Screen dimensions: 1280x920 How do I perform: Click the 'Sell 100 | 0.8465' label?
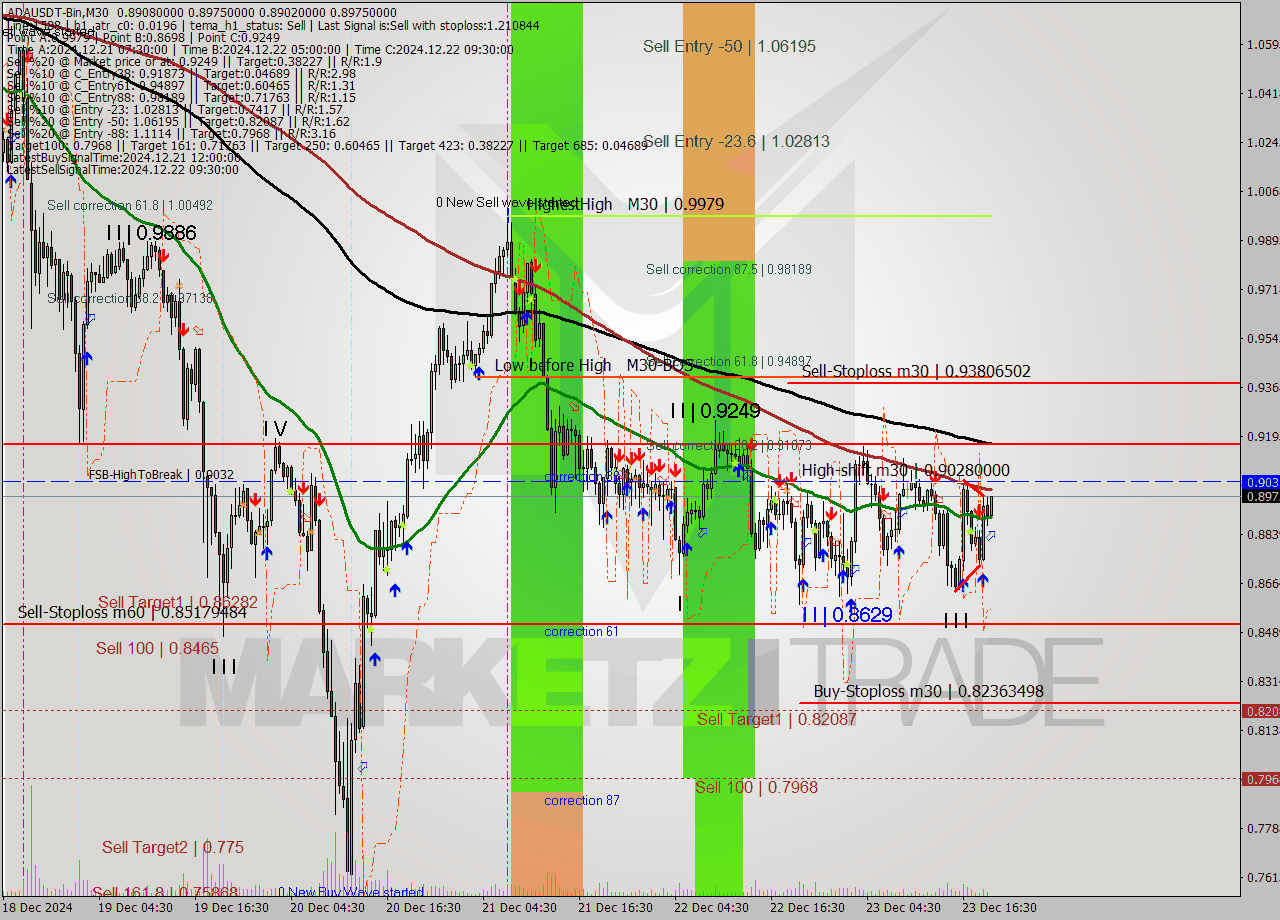(x=157, y=649)
